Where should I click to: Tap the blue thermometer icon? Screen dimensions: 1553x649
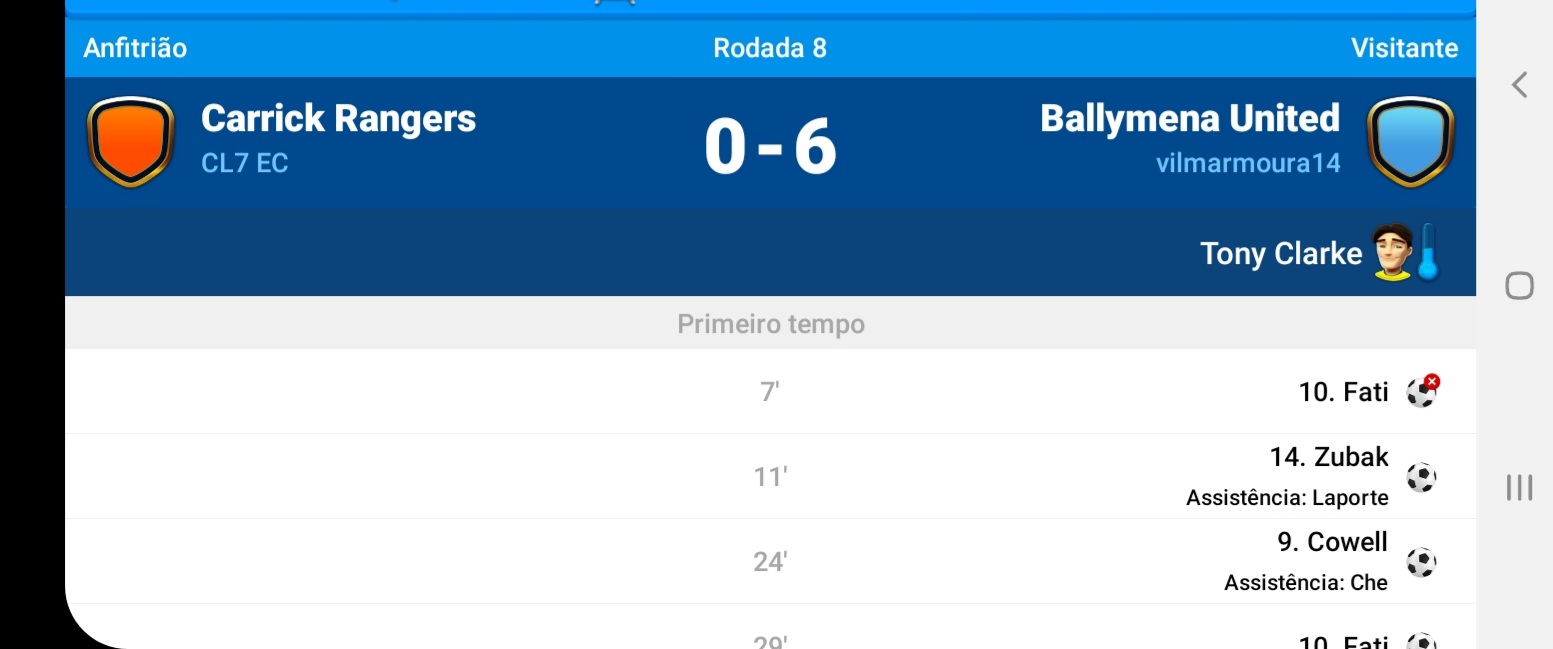coord(1427,253)
